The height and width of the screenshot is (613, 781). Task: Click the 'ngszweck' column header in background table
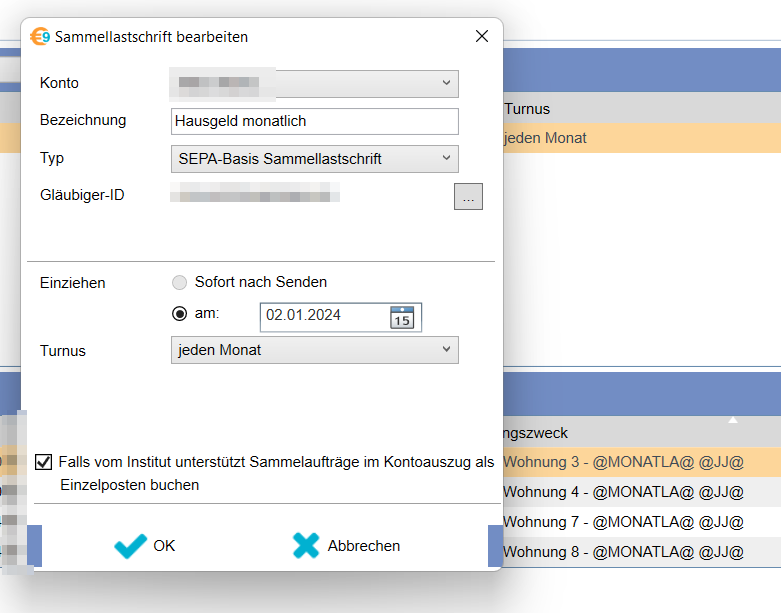pos(535,433)
